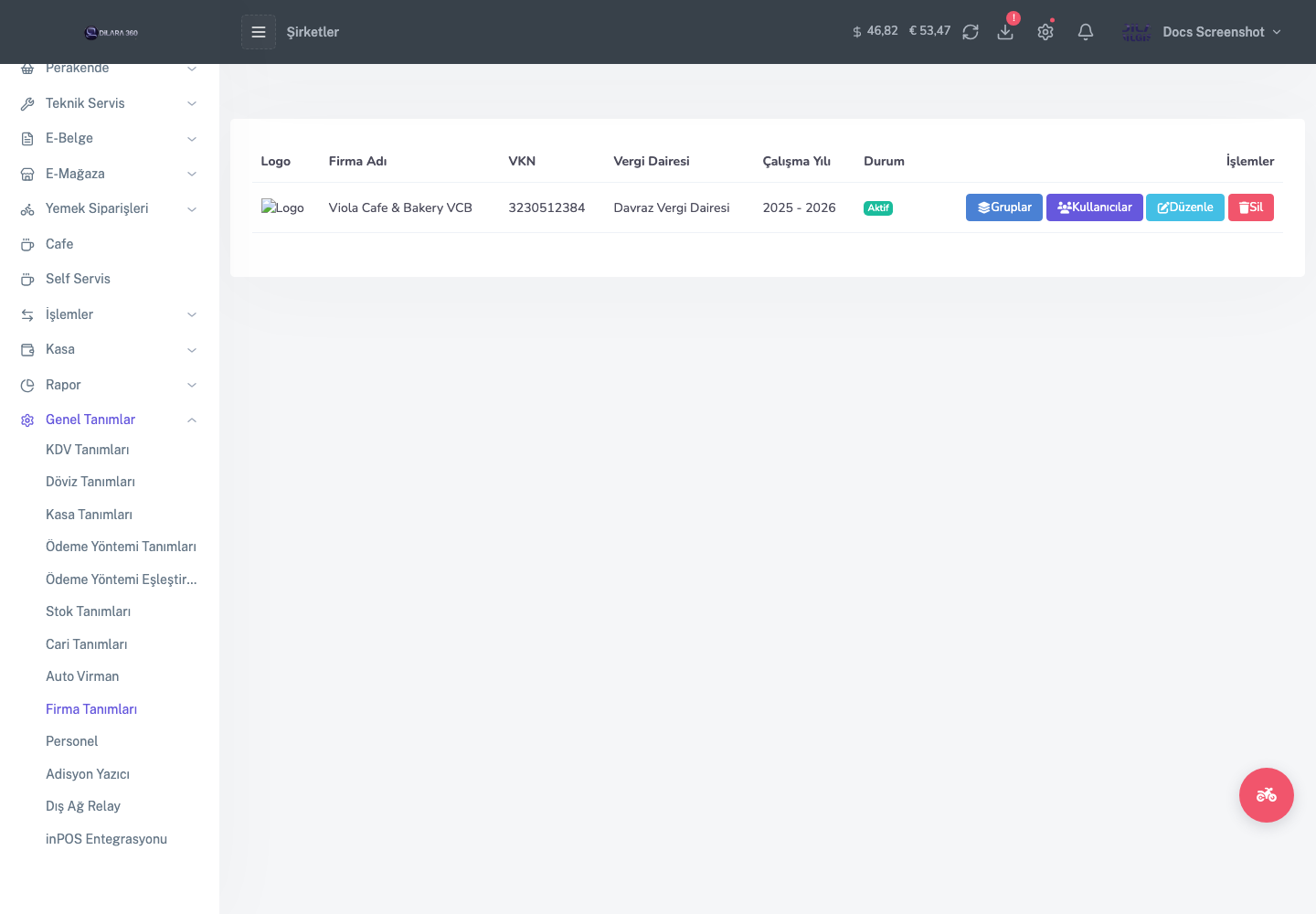Go to KDV Tanımları

coord(88,450)
